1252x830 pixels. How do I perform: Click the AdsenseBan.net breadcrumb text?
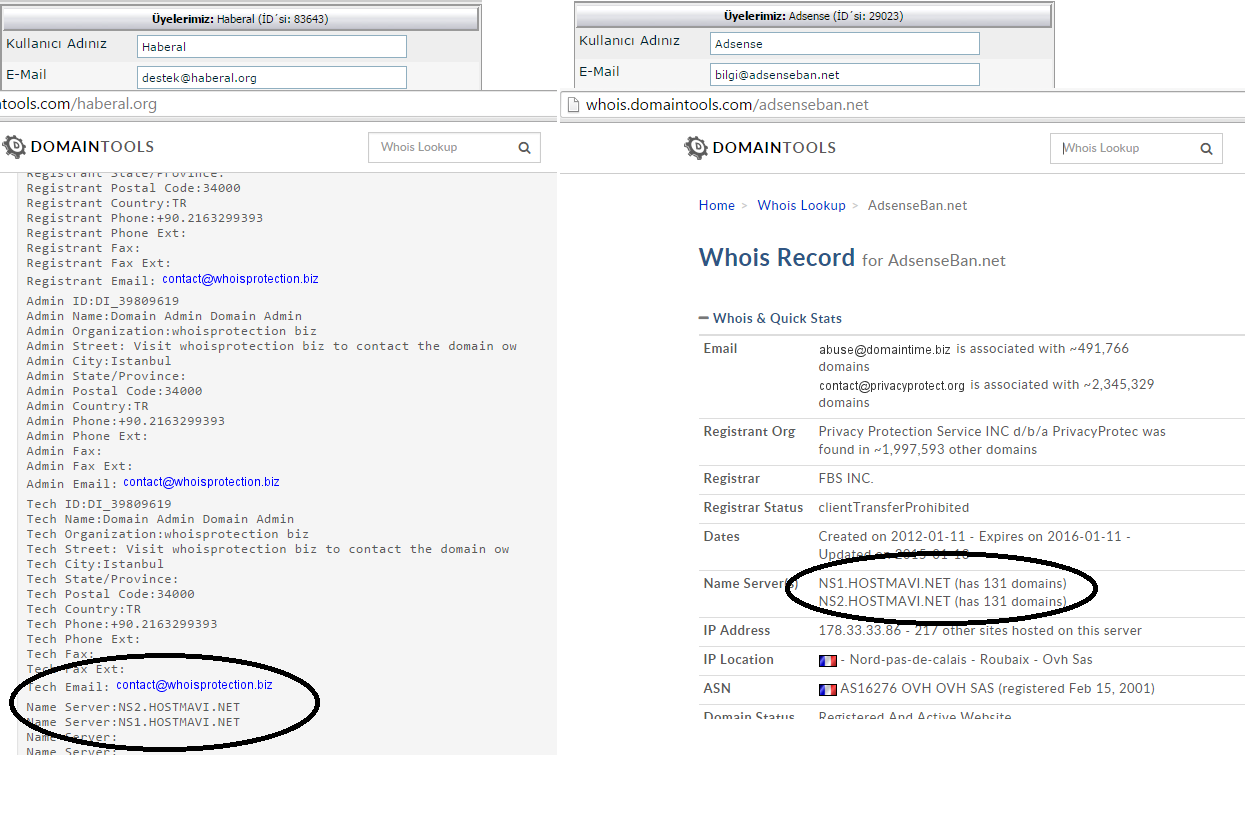917,205
